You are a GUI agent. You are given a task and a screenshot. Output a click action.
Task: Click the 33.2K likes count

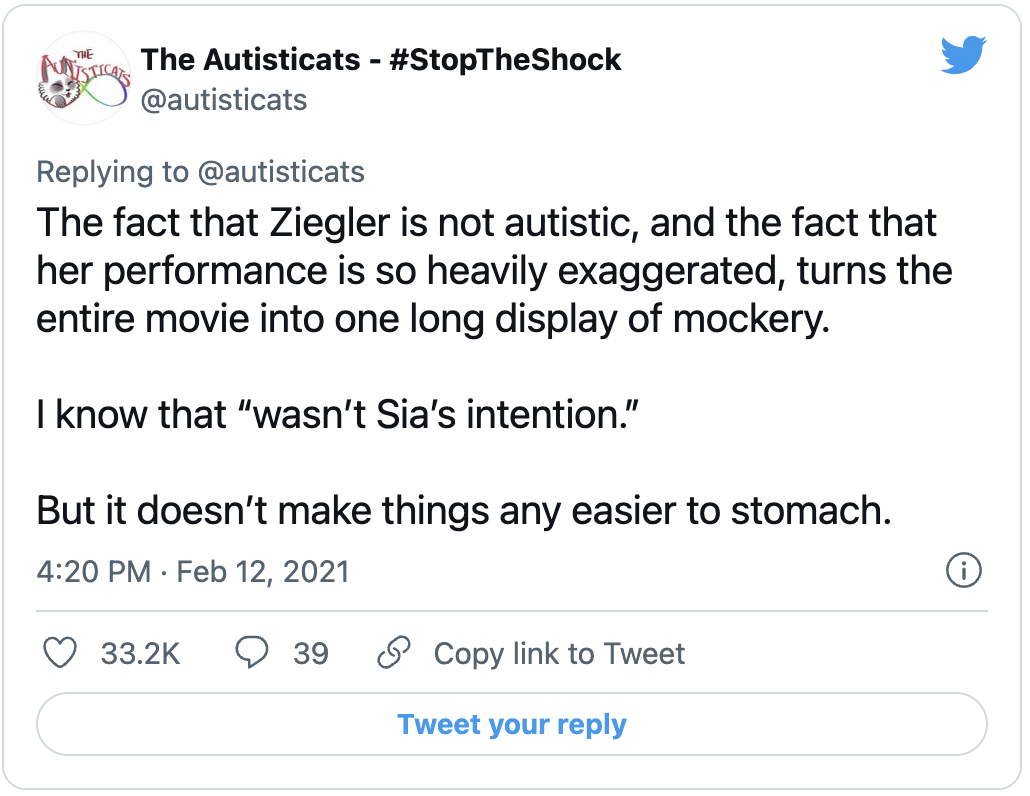(x=140, y=653)
